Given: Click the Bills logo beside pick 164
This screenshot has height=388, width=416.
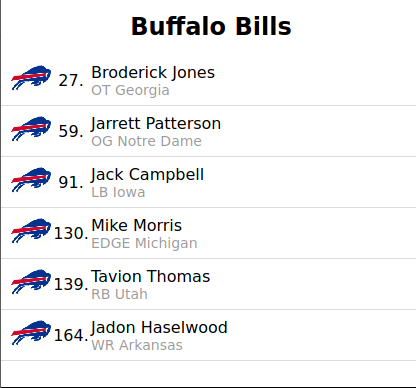Looking at the screenshot, I should pos(31,333).
